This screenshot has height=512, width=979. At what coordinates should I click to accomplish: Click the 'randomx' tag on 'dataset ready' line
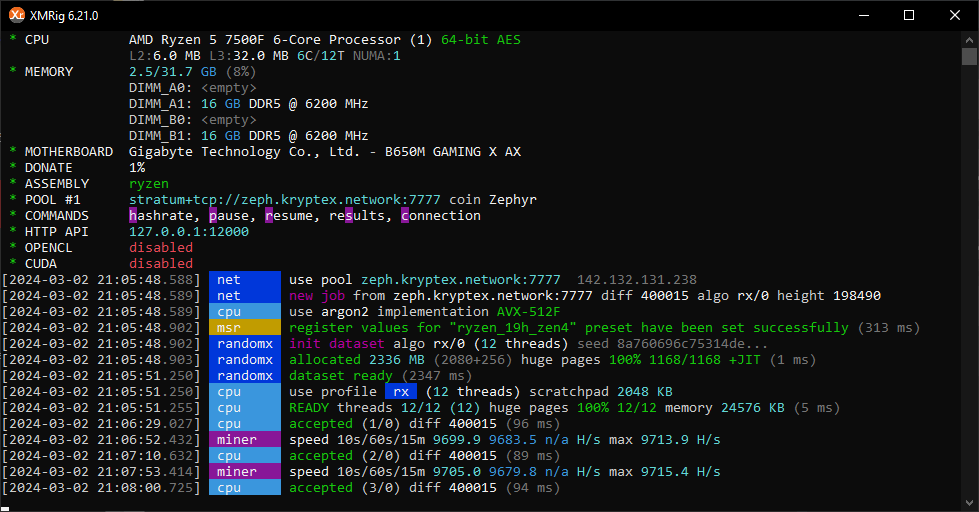[x=245, y=376]
